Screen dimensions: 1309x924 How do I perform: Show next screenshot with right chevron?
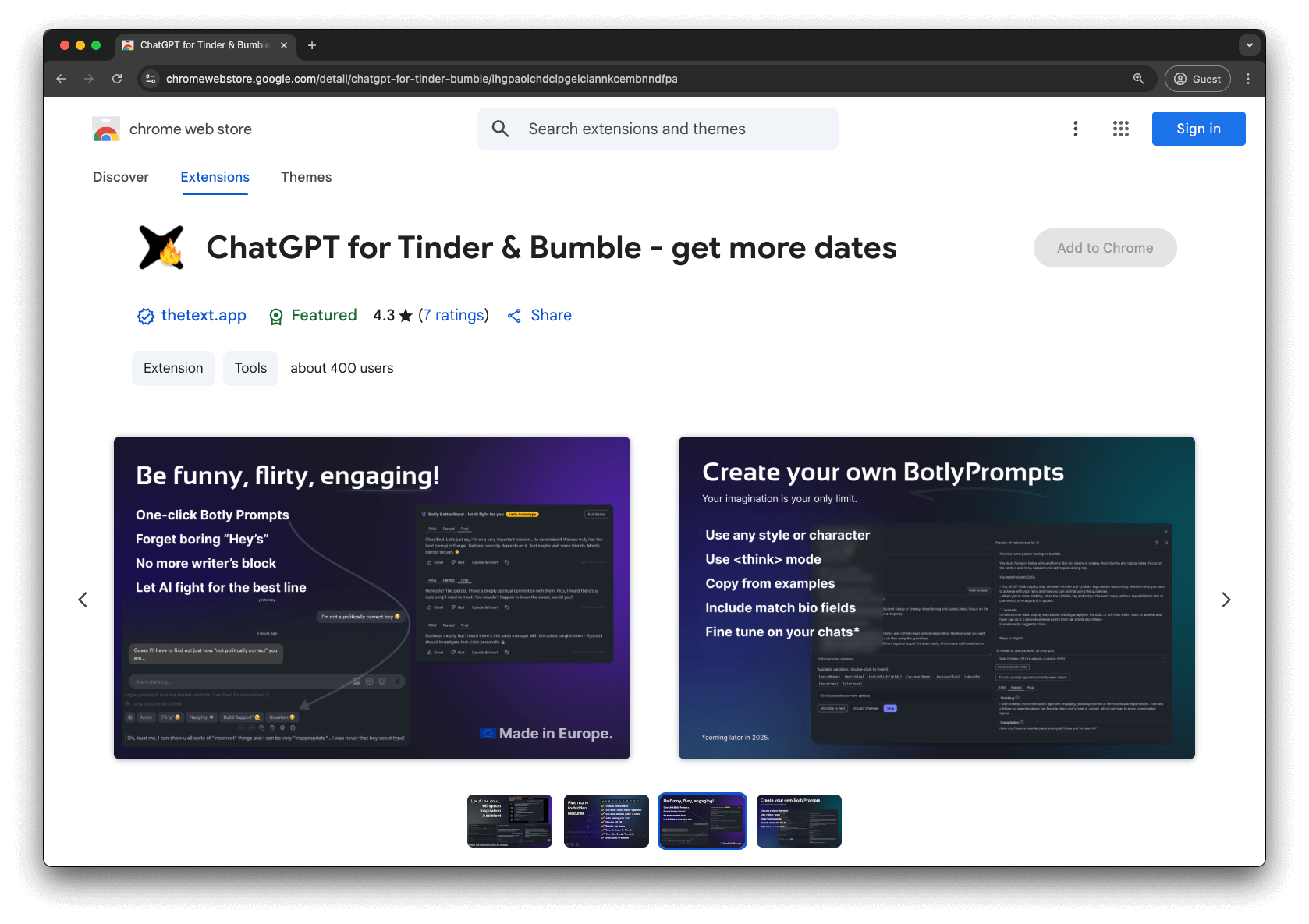[1226, 600]
